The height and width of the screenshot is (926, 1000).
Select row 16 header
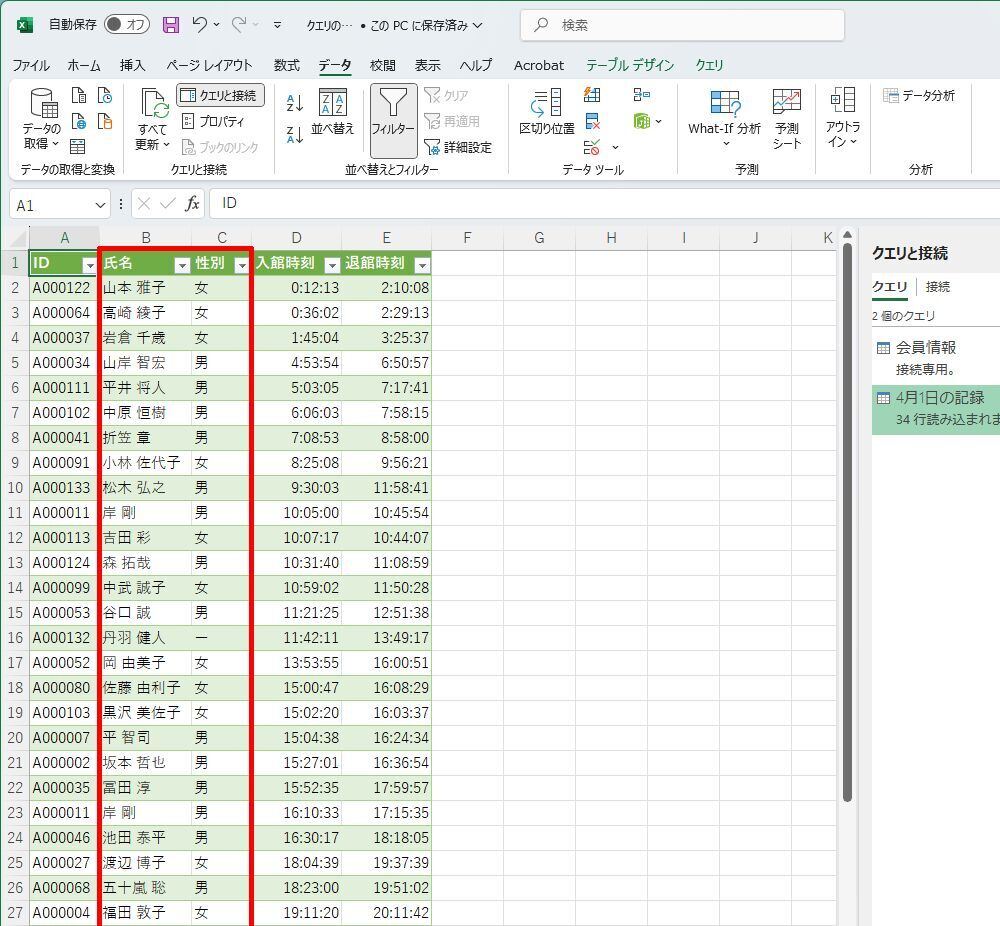[15, 638]
